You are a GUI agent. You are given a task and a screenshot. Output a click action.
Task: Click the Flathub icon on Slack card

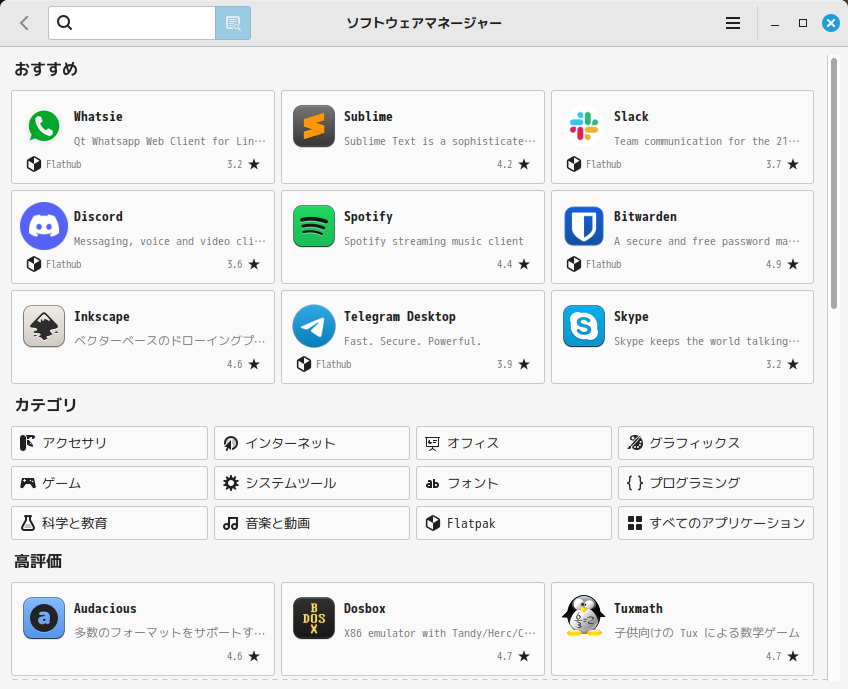coord(574,164)
